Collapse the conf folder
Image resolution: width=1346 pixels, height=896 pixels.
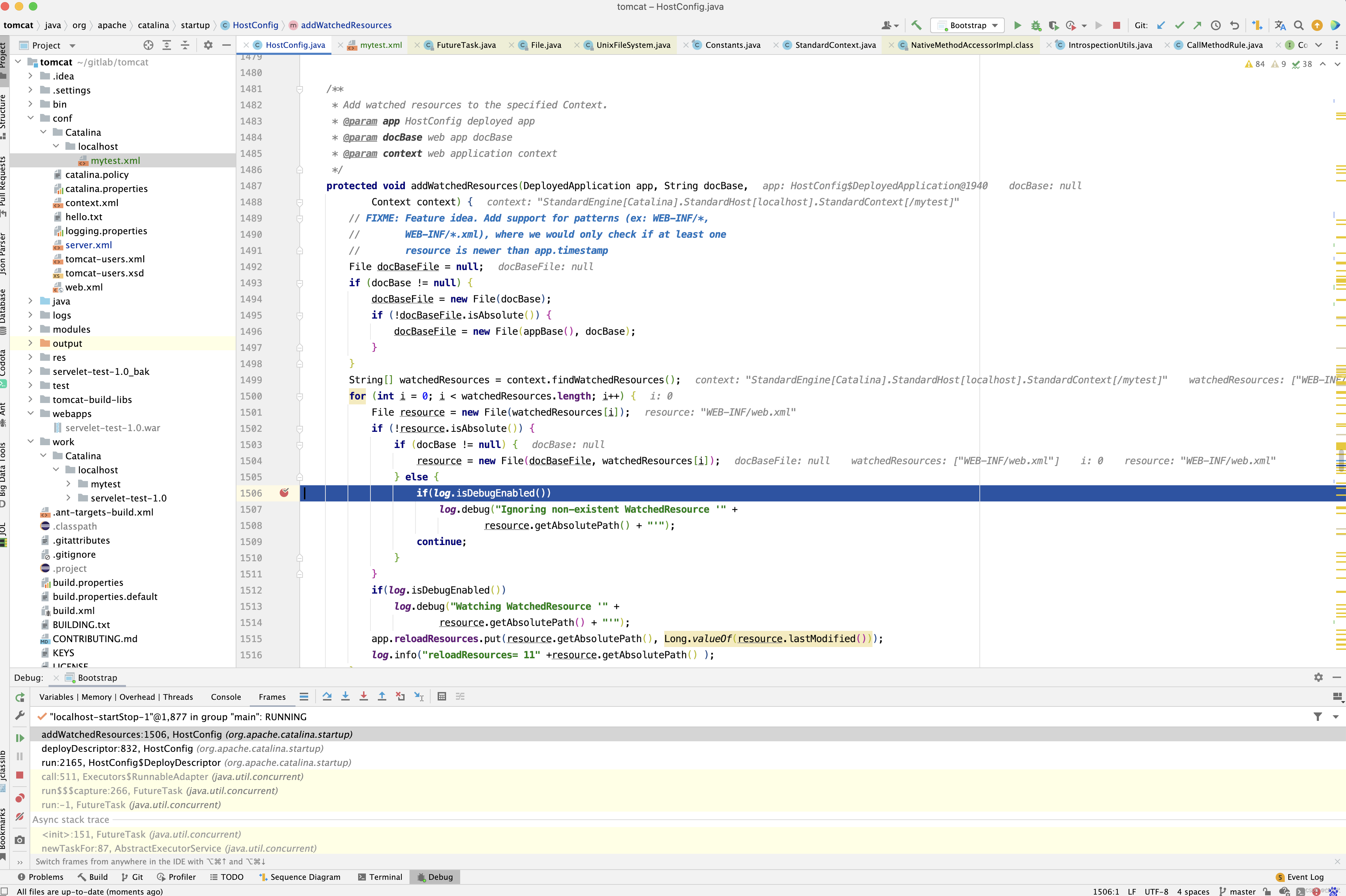[x=30, y=118]
